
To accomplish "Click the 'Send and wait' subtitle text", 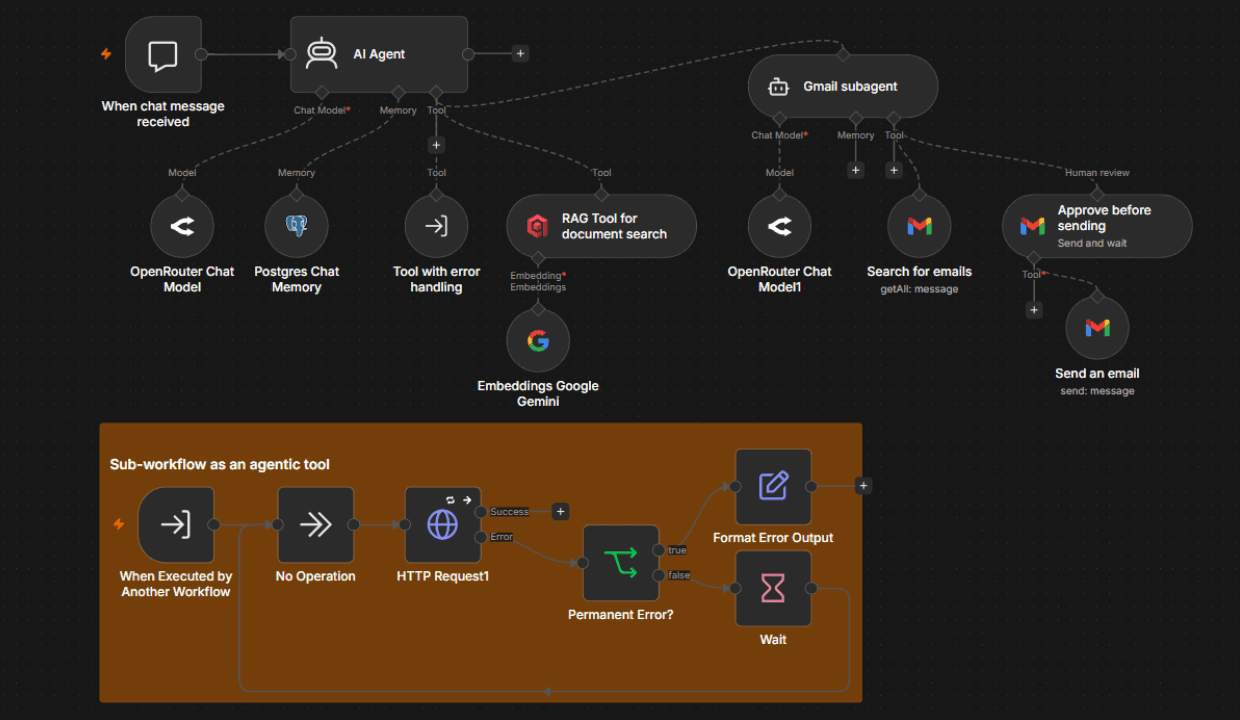I will [x=1092, y=243].
